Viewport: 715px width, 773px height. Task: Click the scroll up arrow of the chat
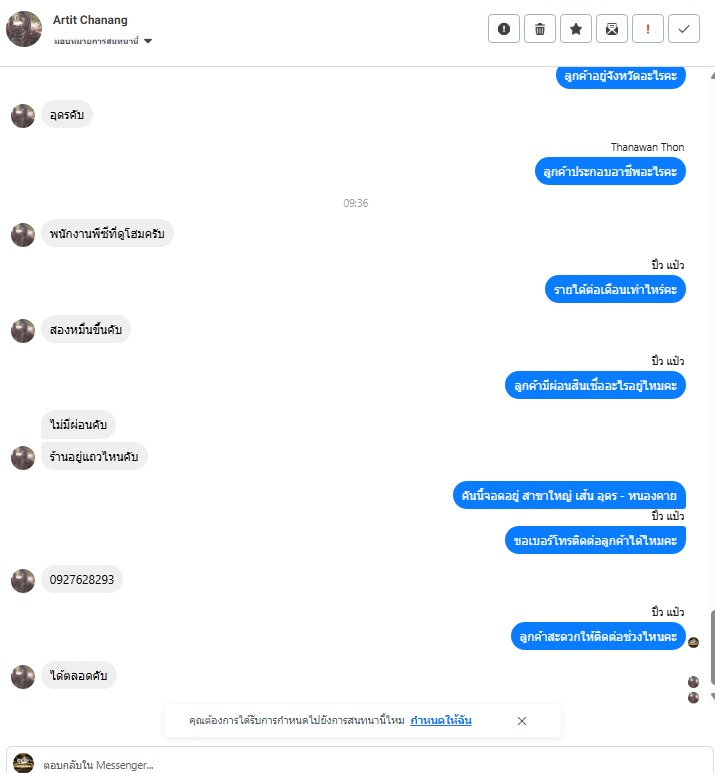click(x=713, y=75)
